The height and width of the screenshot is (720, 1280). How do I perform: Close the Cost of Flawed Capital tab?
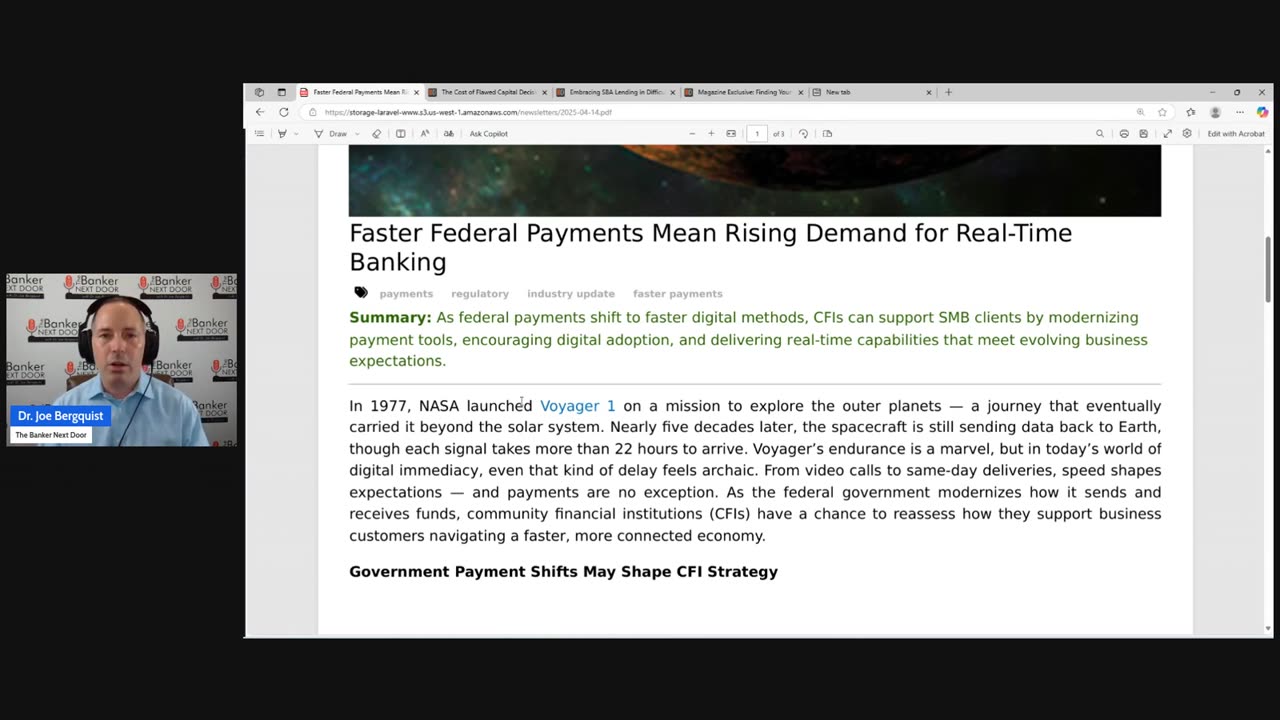[544, 92]
